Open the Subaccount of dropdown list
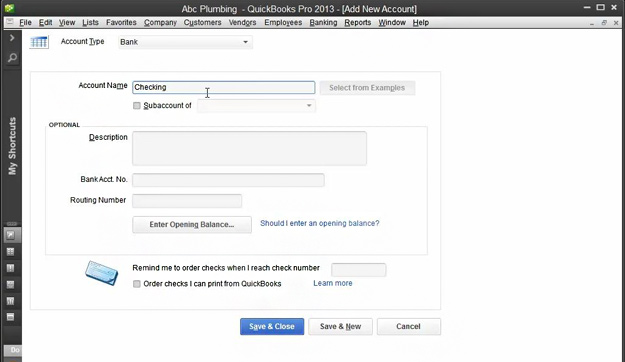This screenshot has height=362, width=625. [256, 106]
